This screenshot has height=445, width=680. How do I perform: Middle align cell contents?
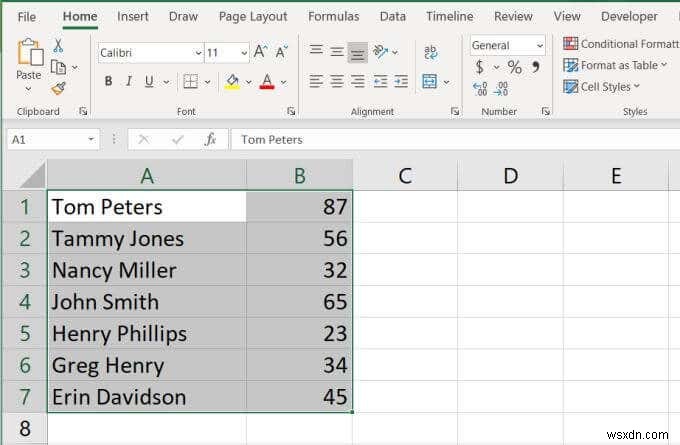pos(337,52)
